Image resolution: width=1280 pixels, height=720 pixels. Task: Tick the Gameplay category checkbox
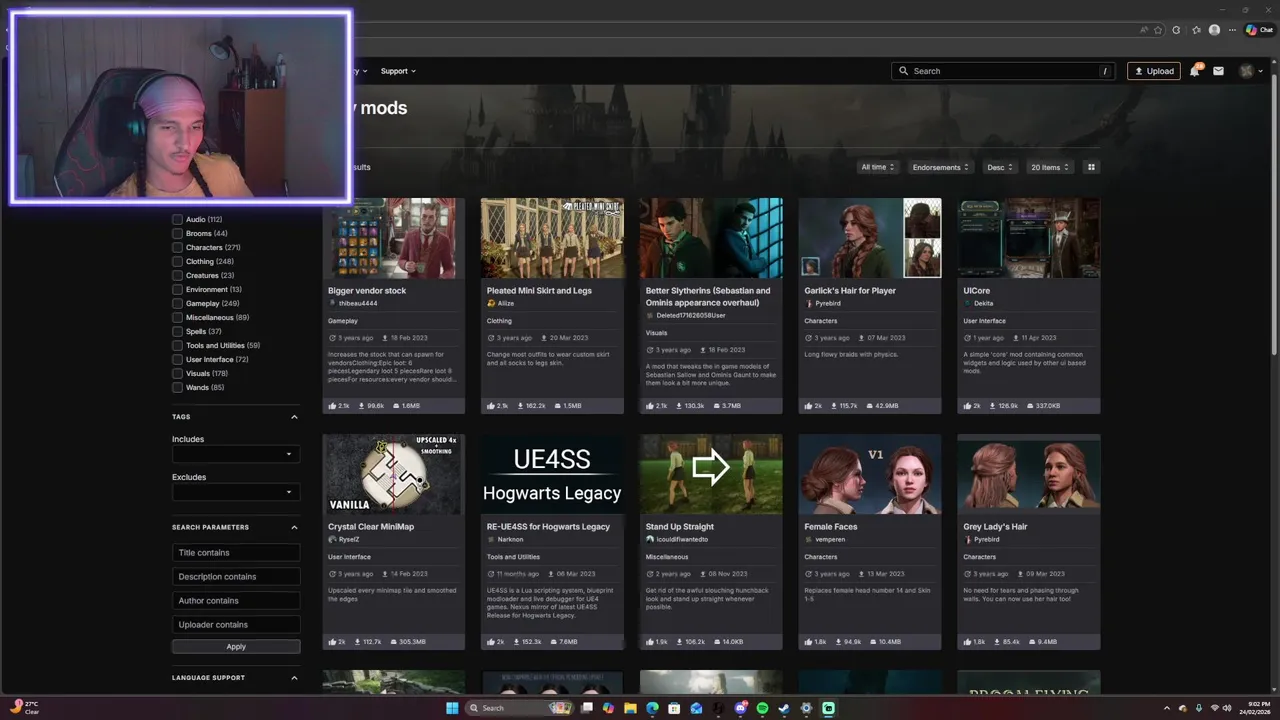tap(177, 303)
